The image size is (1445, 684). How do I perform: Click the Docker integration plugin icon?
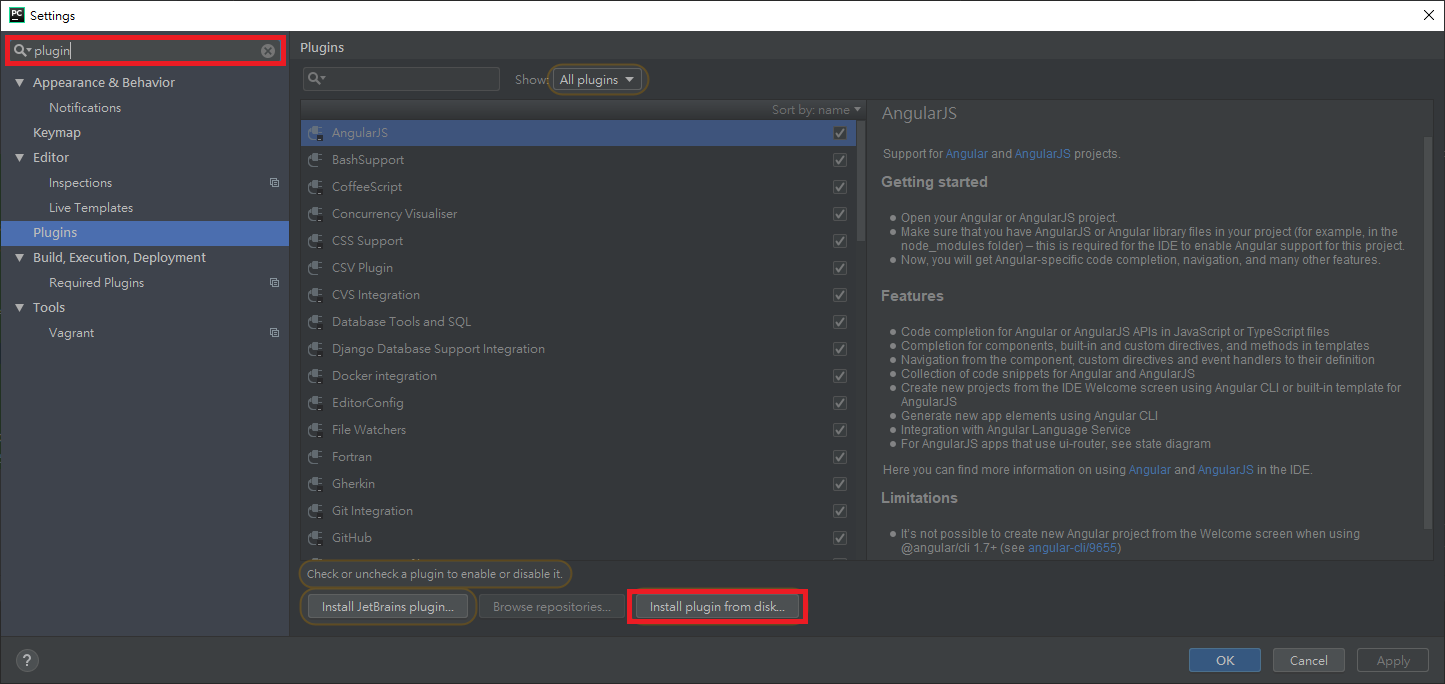point(316,376)
